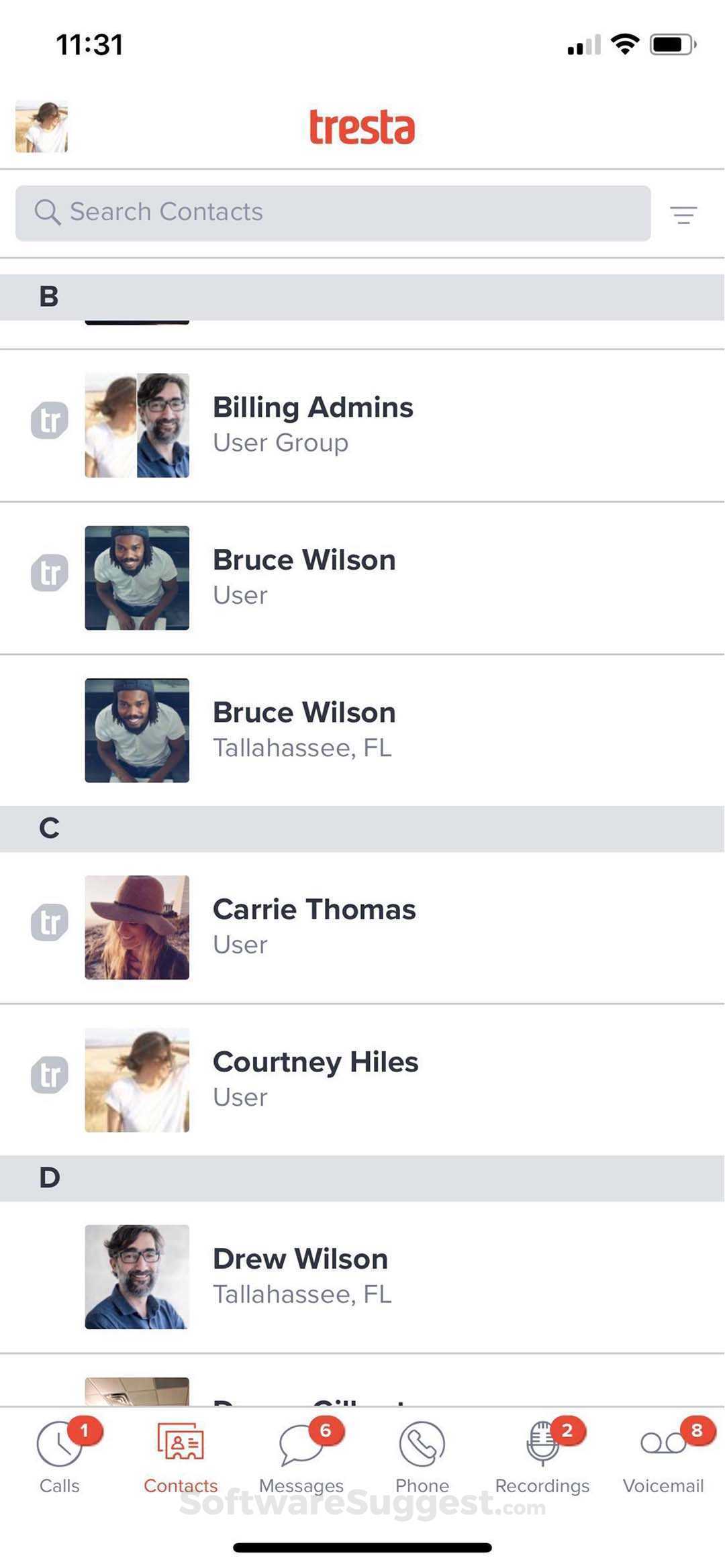
Task: Open Bruce Wilson from Tallahassee, FL
Action: pos(304,729)
